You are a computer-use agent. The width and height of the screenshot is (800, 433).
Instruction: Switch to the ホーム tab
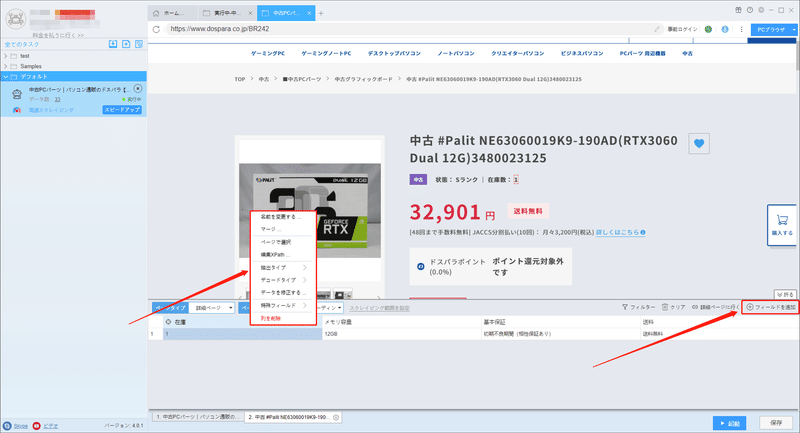[173, 13]
